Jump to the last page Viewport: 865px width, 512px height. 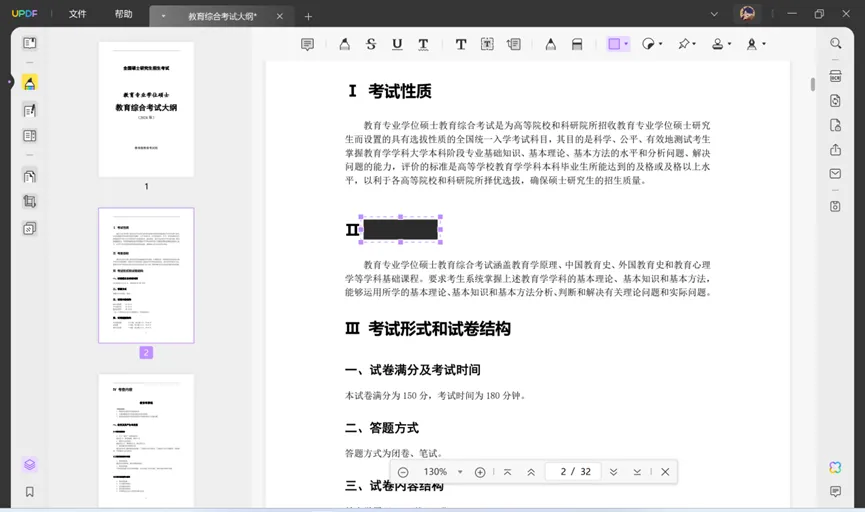tap(637, 472)
